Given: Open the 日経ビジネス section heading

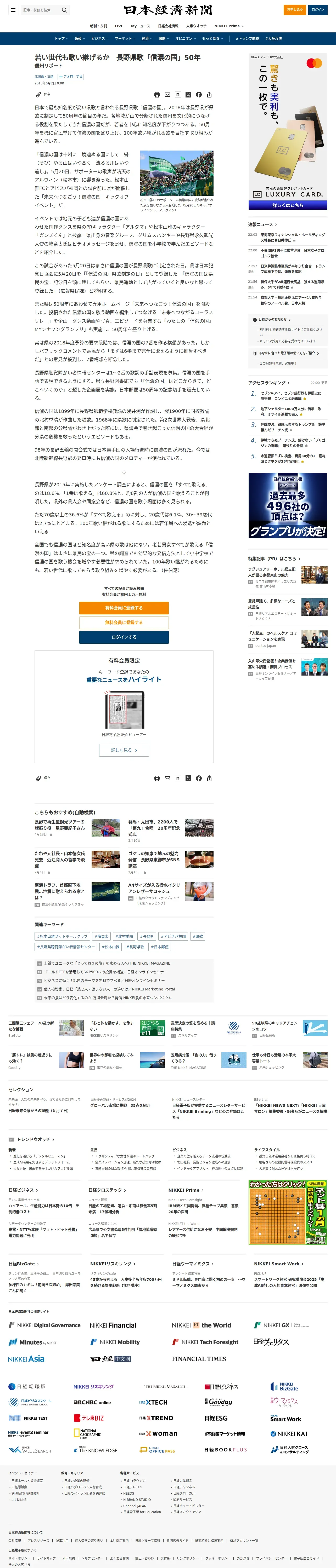Looking at the screenshot, I should click(23, 1190).
